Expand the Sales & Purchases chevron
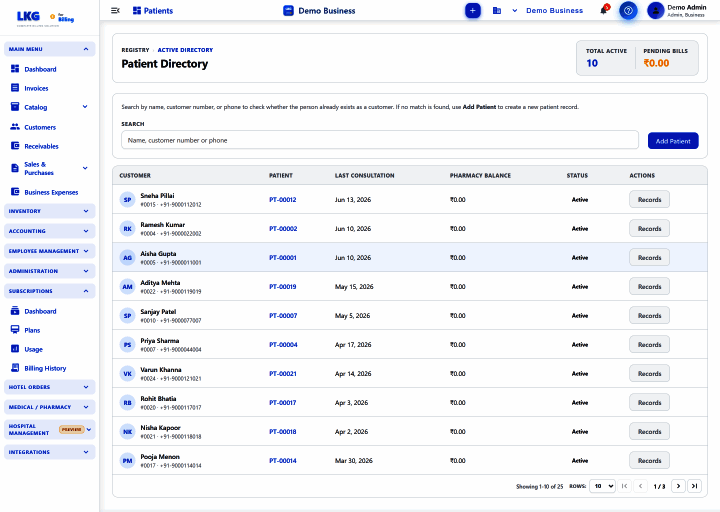 [x=85, y=168]
